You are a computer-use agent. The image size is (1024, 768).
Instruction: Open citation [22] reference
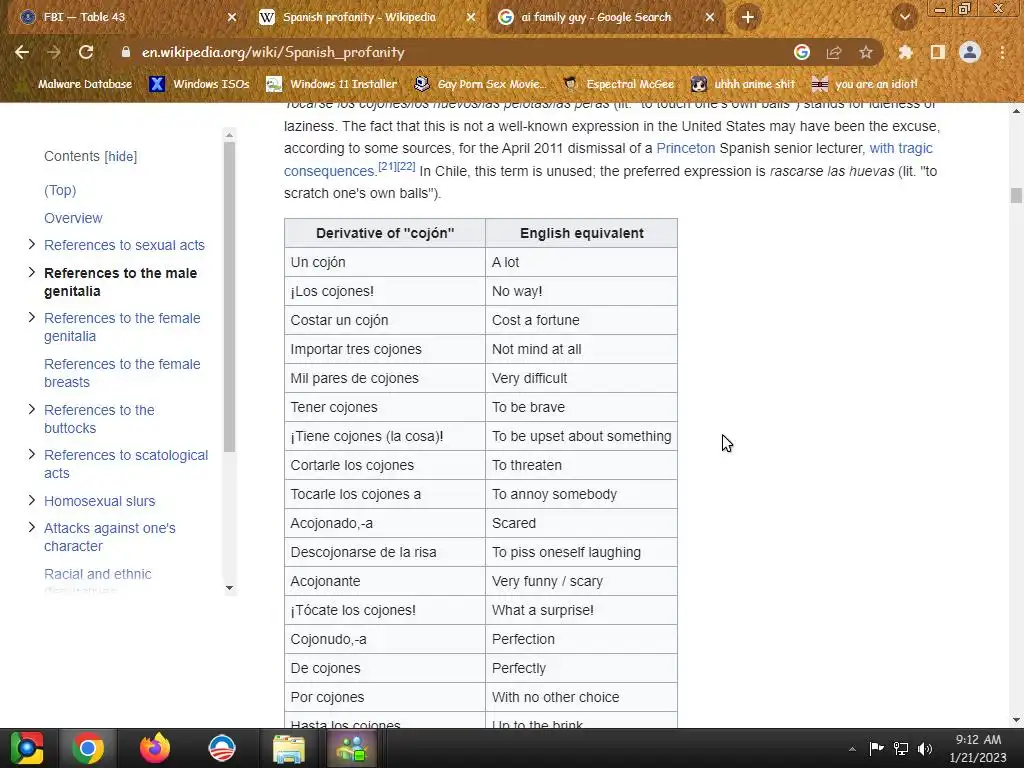click(x=406, y=167)
